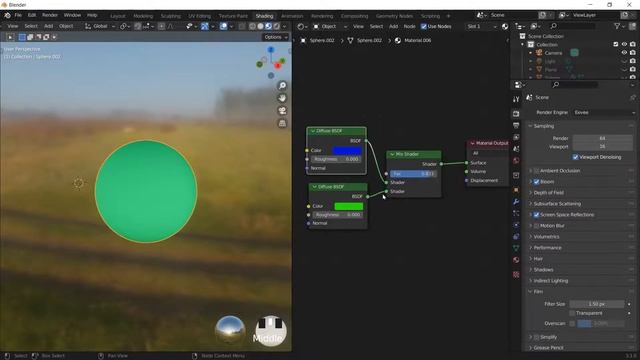
Task: Open the Object Data properties tab icon
Action: 516,248
